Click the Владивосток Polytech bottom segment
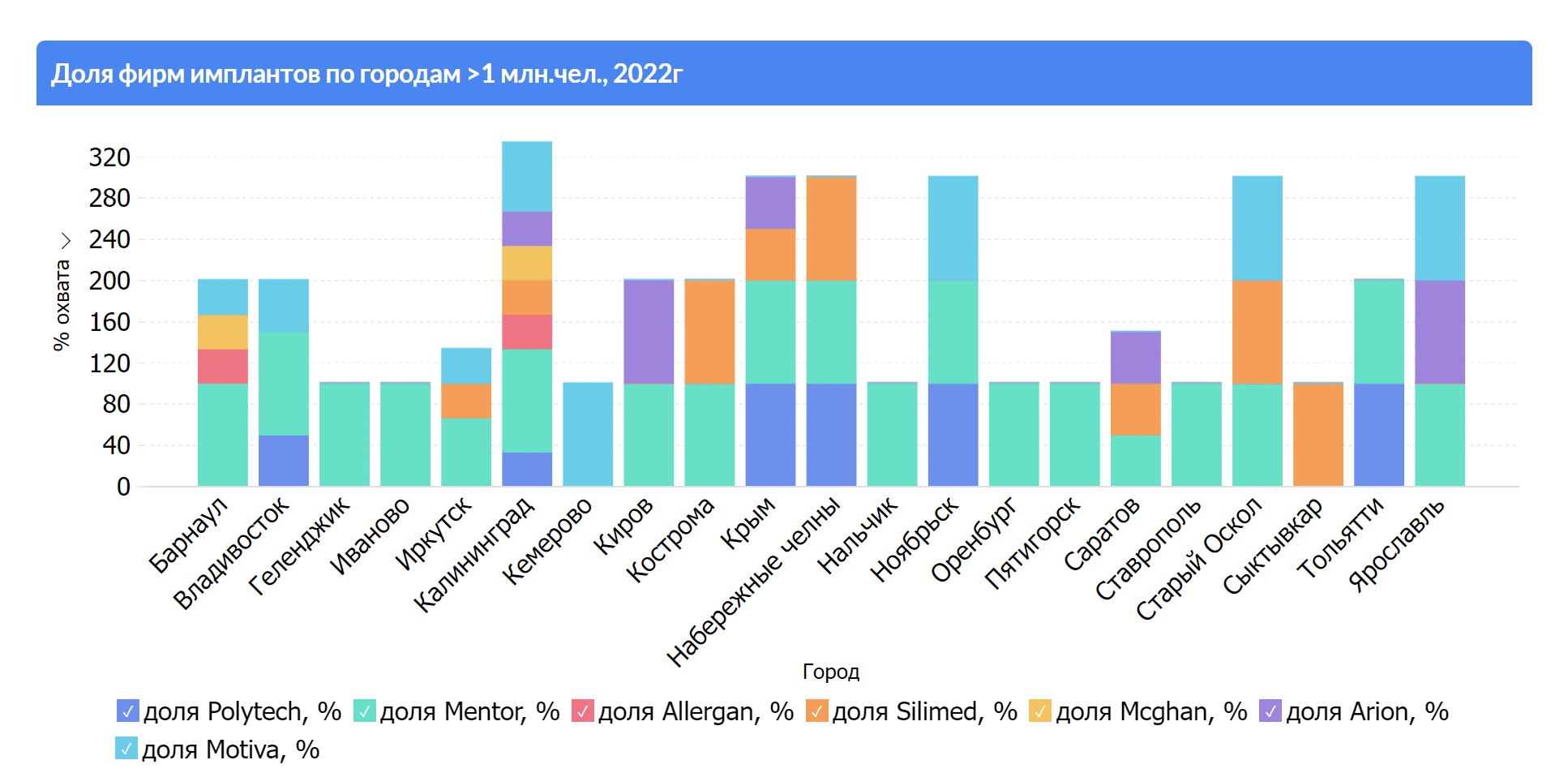 pyautogui.click(x=284, y=461)
